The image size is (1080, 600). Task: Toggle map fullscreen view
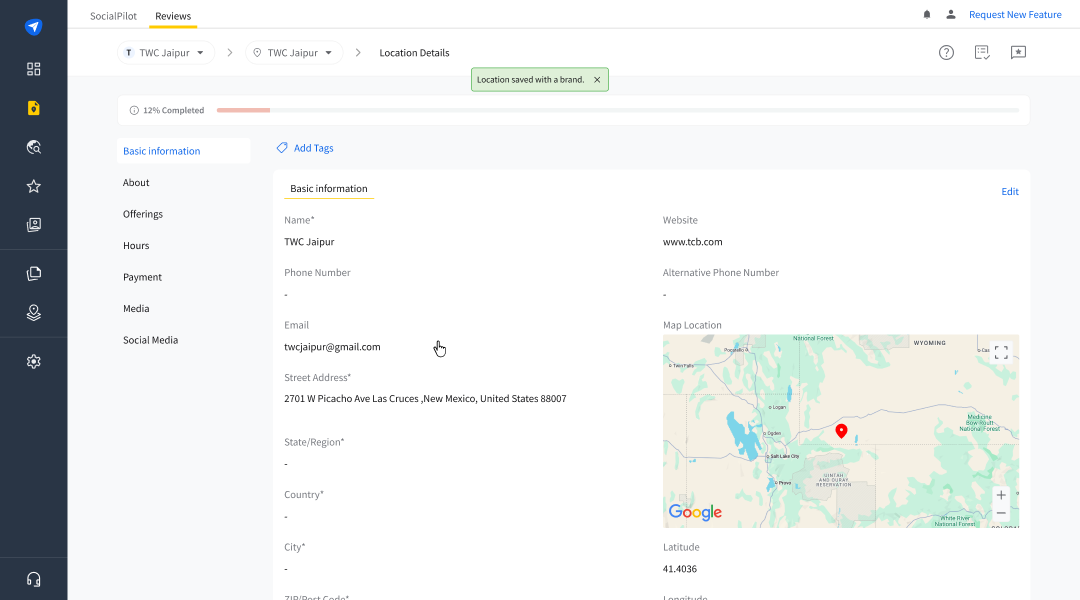point(1001,352)
